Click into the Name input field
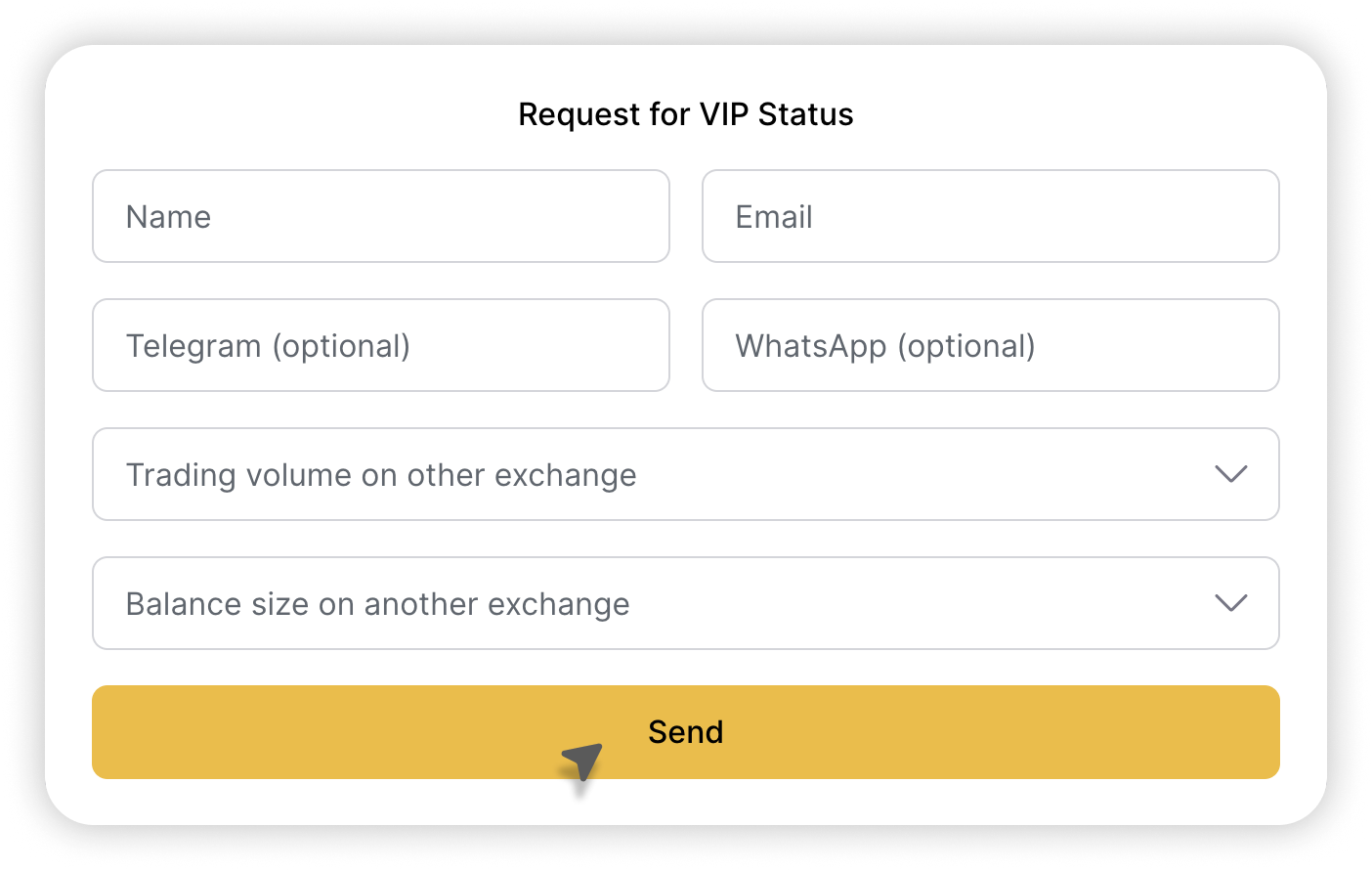The image size is (1372, 870). click(x=381, y=216)
